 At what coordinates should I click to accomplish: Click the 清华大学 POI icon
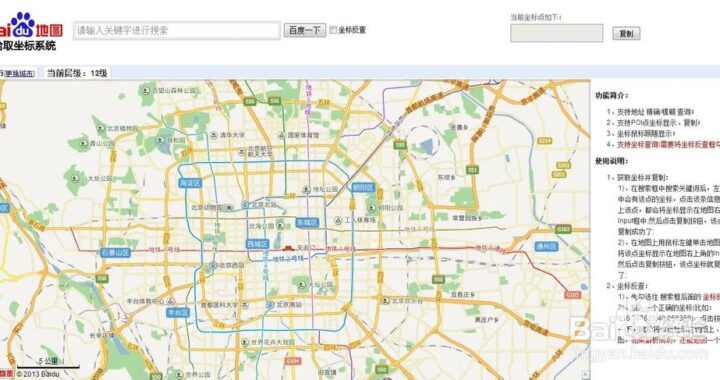tap(214, 135)
